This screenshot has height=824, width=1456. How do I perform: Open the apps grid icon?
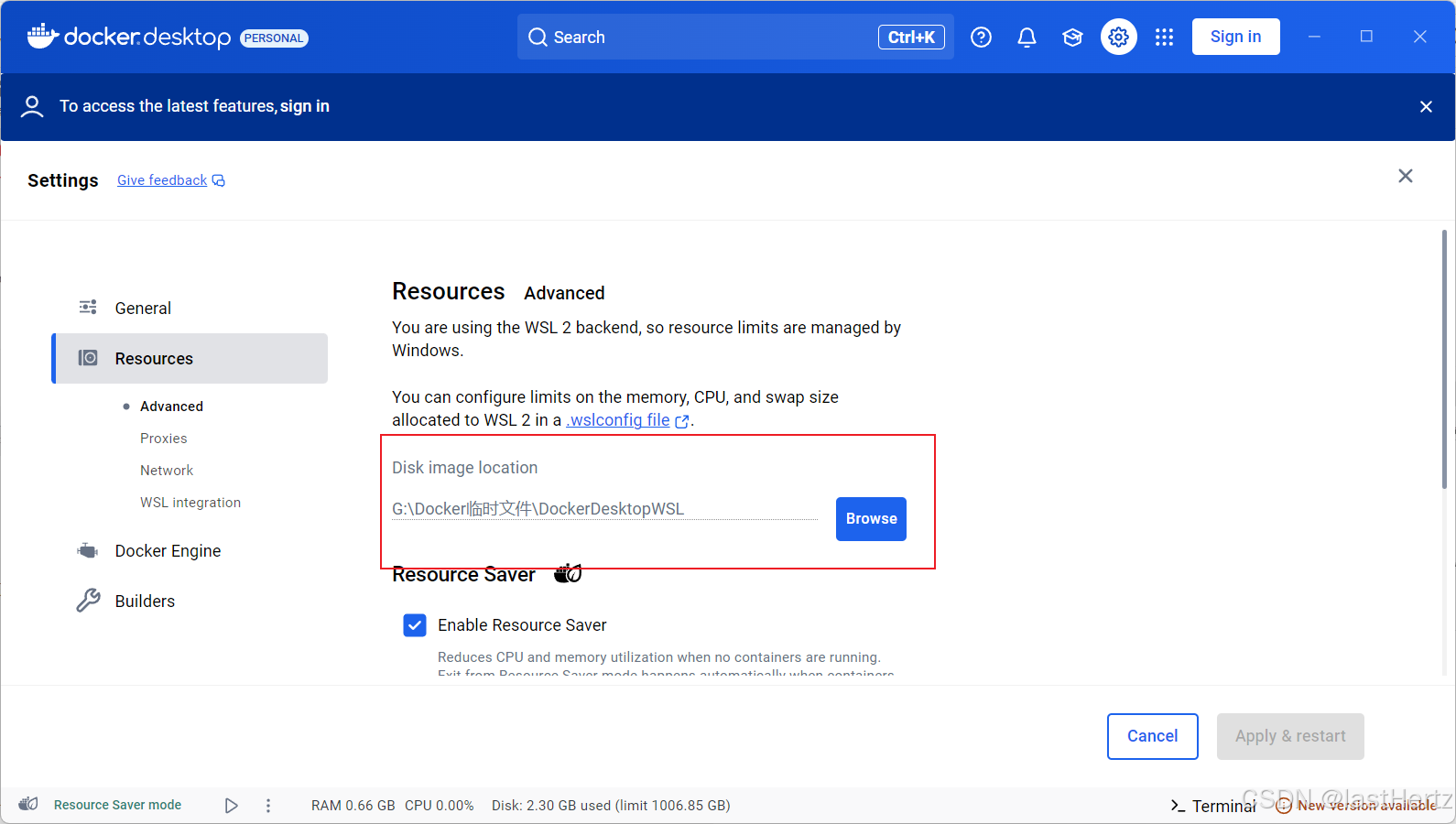1164,38
